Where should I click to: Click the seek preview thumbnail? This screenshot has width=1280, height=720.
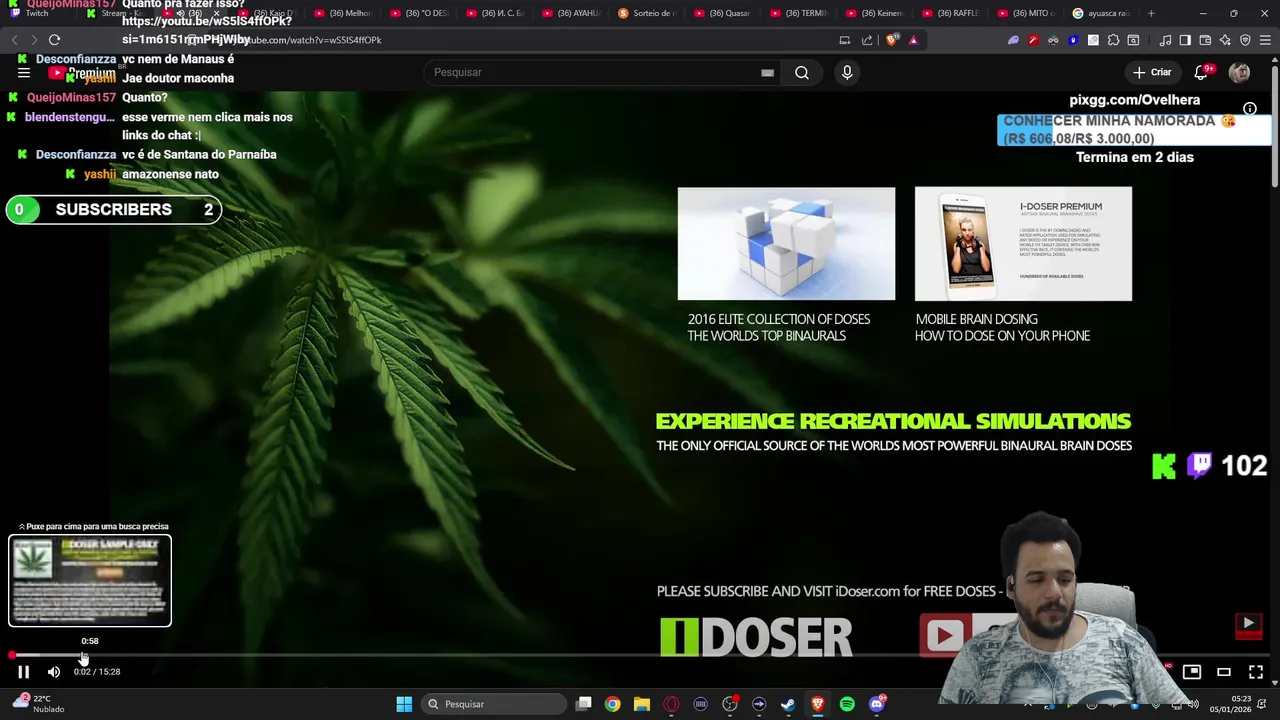90,581
